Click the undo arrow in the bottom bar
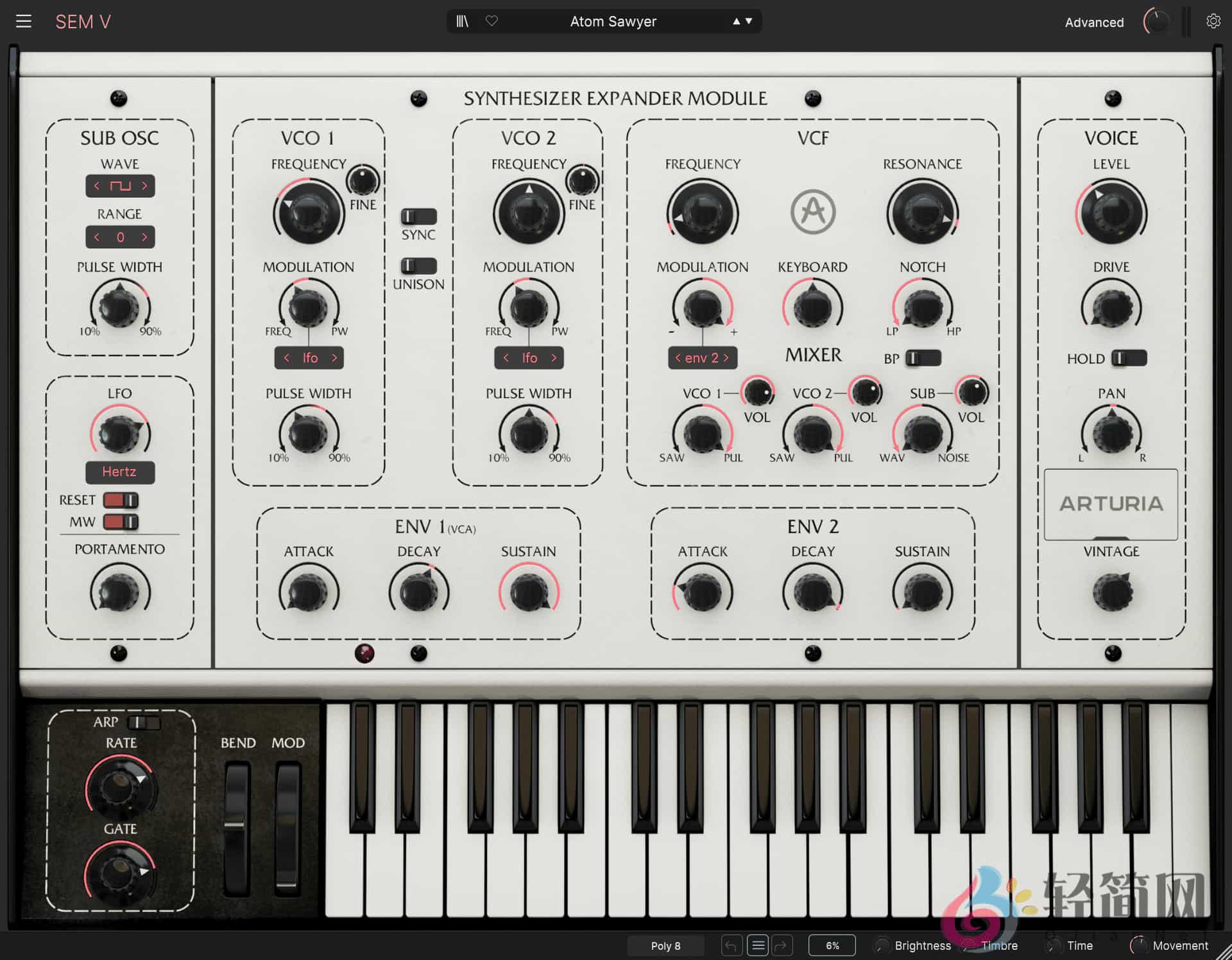This screenshot has width=1232, height=960. tap(731, 945)
